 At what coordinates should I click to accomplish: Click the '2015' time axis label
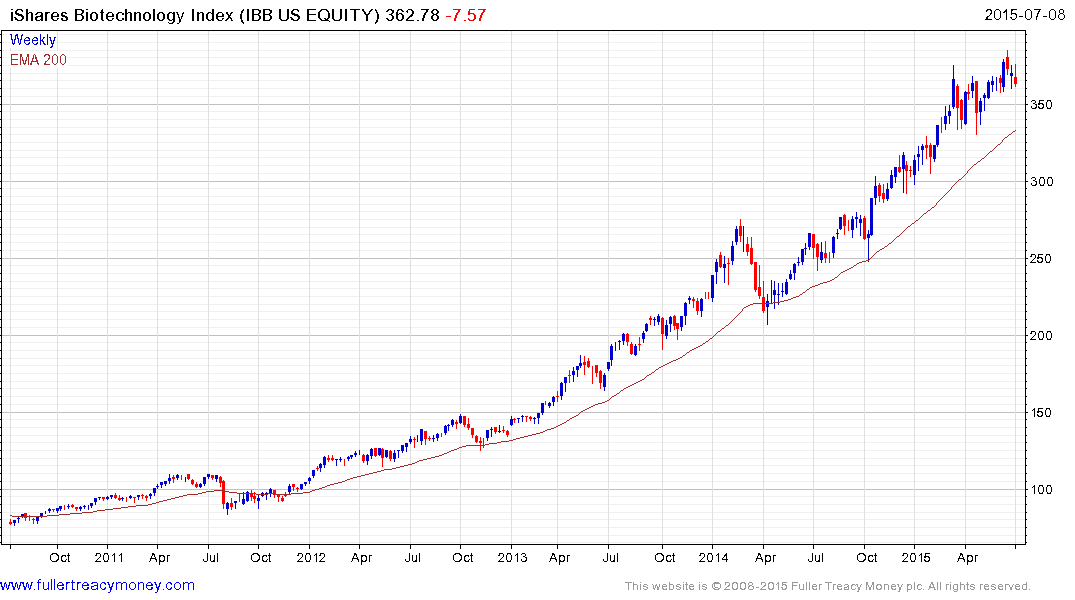click(915, 557)
